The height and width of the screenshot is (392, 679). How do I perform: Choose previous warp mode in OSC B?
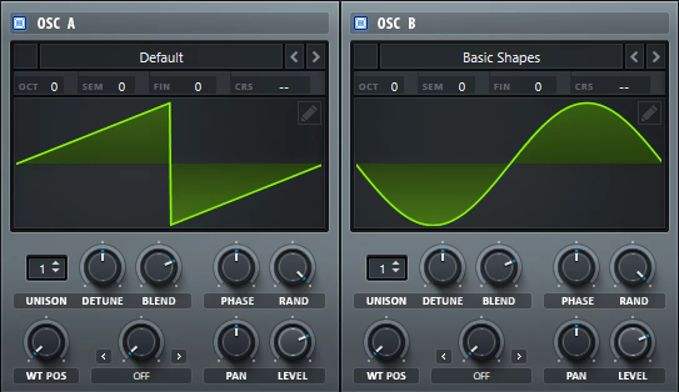click(443, 356)
